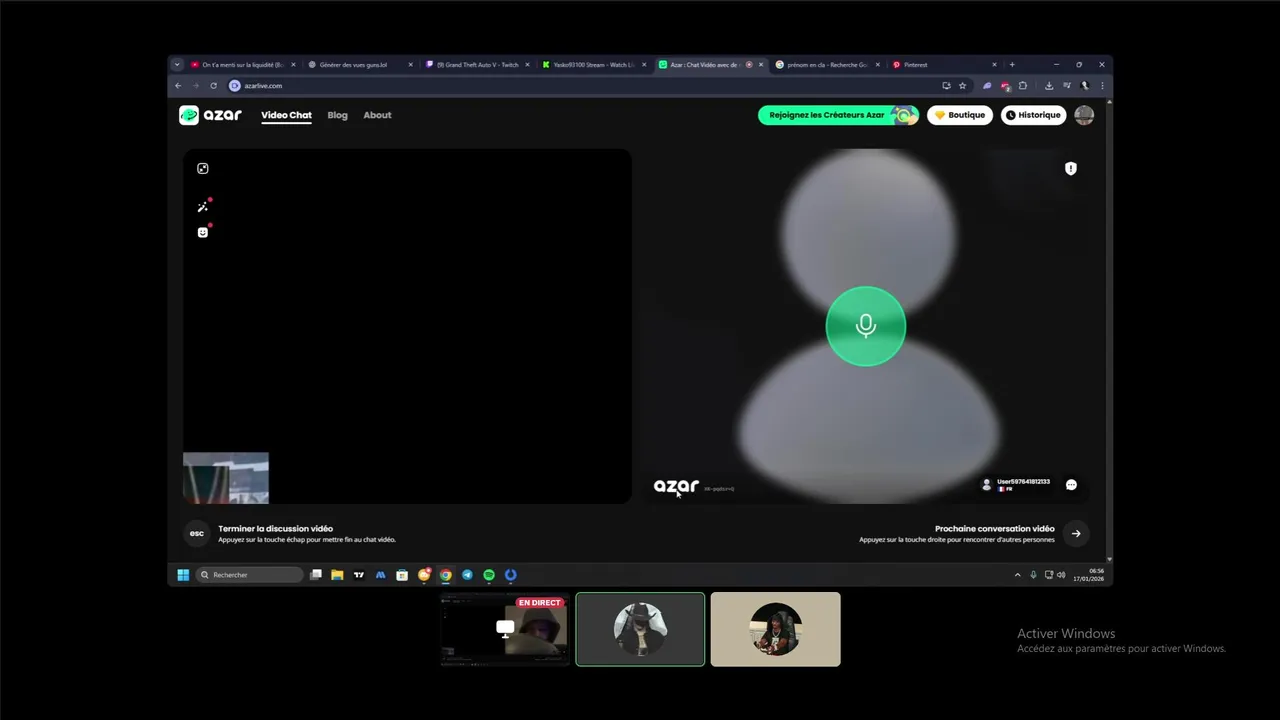Click the install app icon in address bar
Screen dimensions: 1280x720
pos(946,86)
